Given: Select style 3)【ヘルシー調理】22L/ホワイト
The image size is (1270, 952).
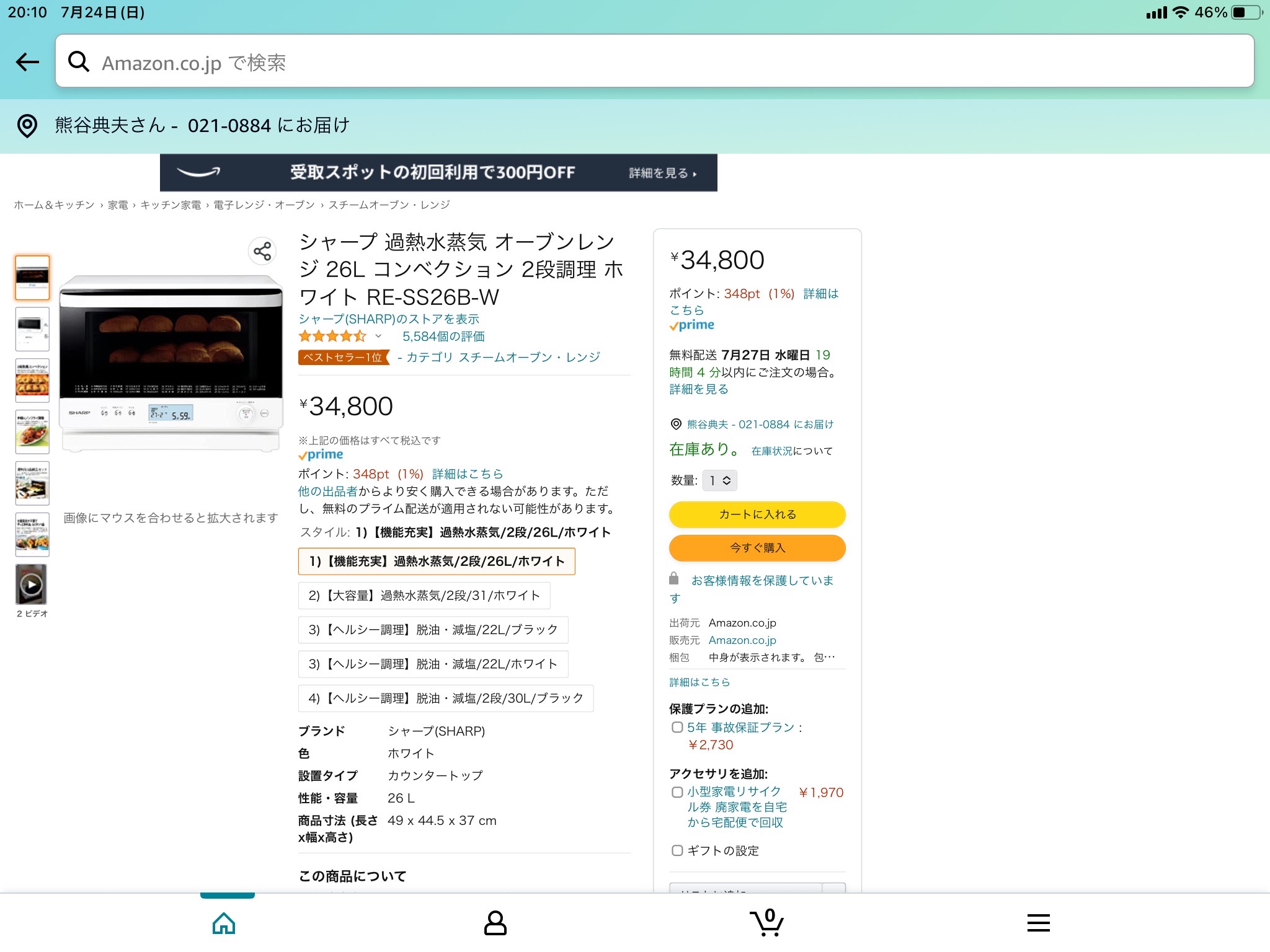Looking at the screenshot, I should [433, 664].
